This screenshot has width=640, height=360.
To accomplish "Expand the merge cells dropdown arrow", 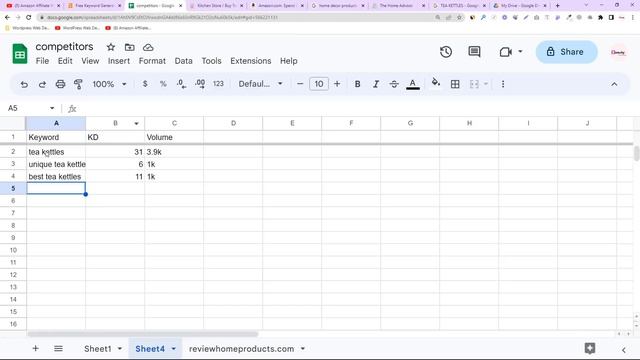I will click(486, 84).
